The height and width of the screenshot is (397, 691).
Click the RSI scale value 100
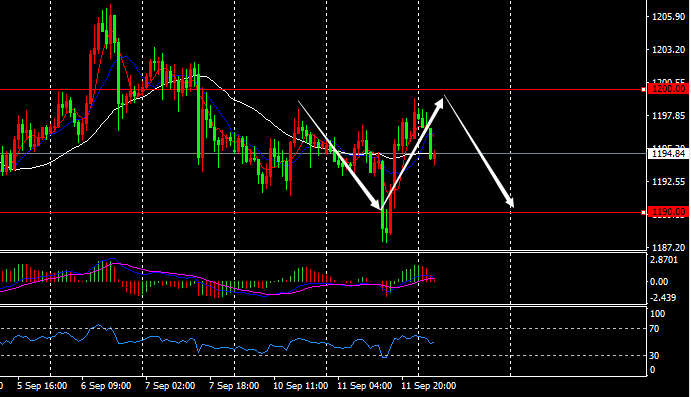[x=658, y=314]
